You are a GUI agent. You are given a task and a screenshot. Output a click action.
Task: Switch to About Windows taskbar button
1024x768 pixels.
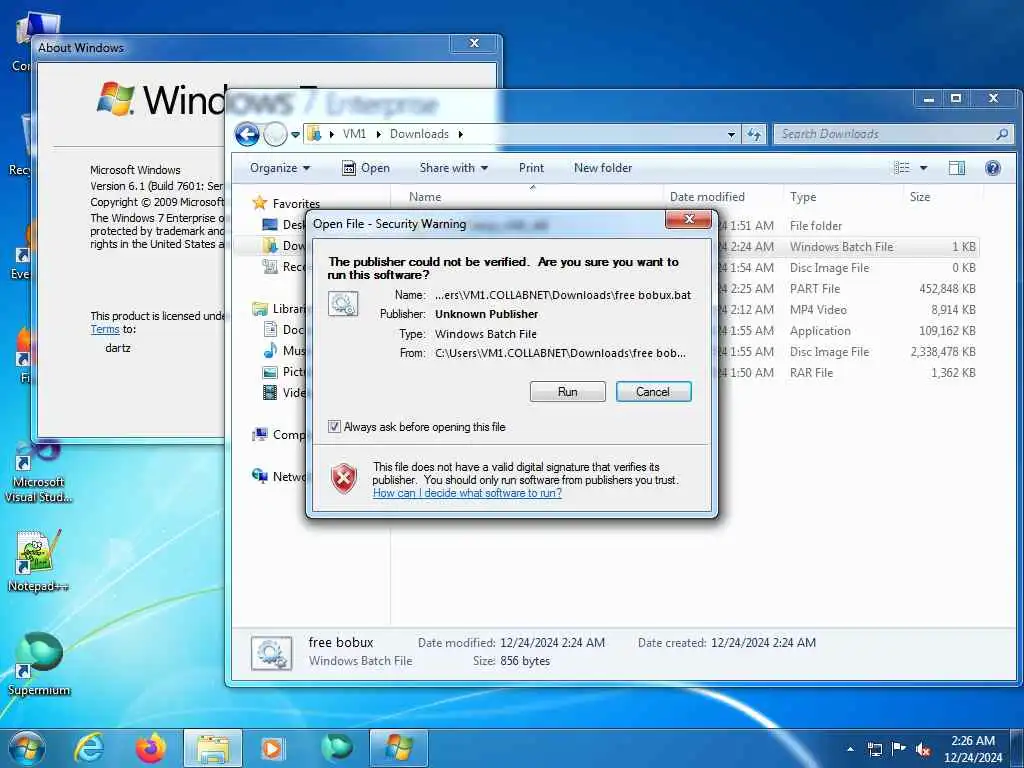click(x=398, y=748)
